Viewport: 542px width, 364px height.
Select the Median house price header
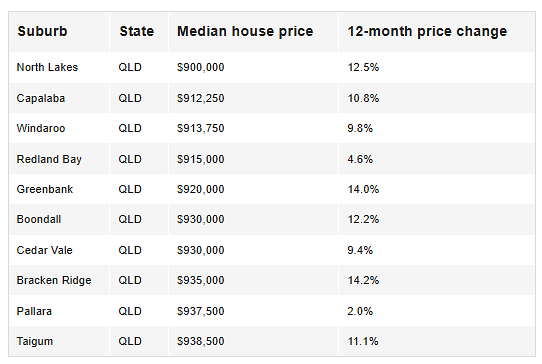245,31
